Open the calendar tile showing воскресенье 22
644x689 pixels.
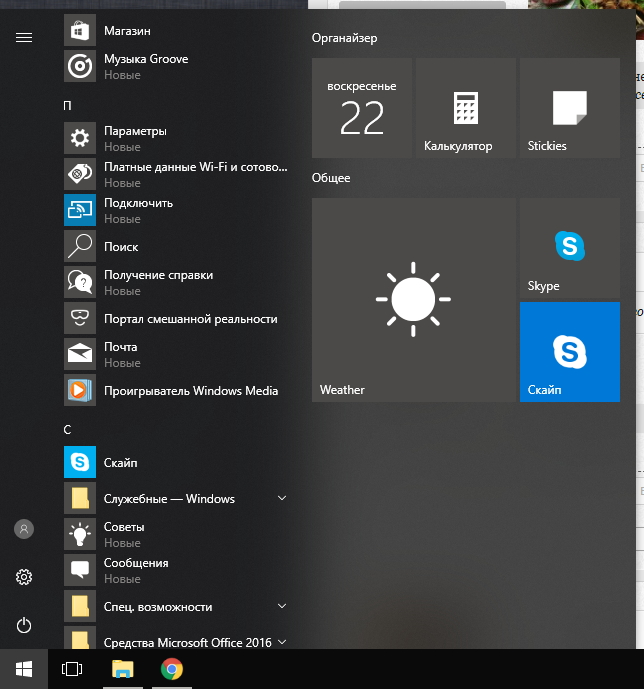coord(362,108)
